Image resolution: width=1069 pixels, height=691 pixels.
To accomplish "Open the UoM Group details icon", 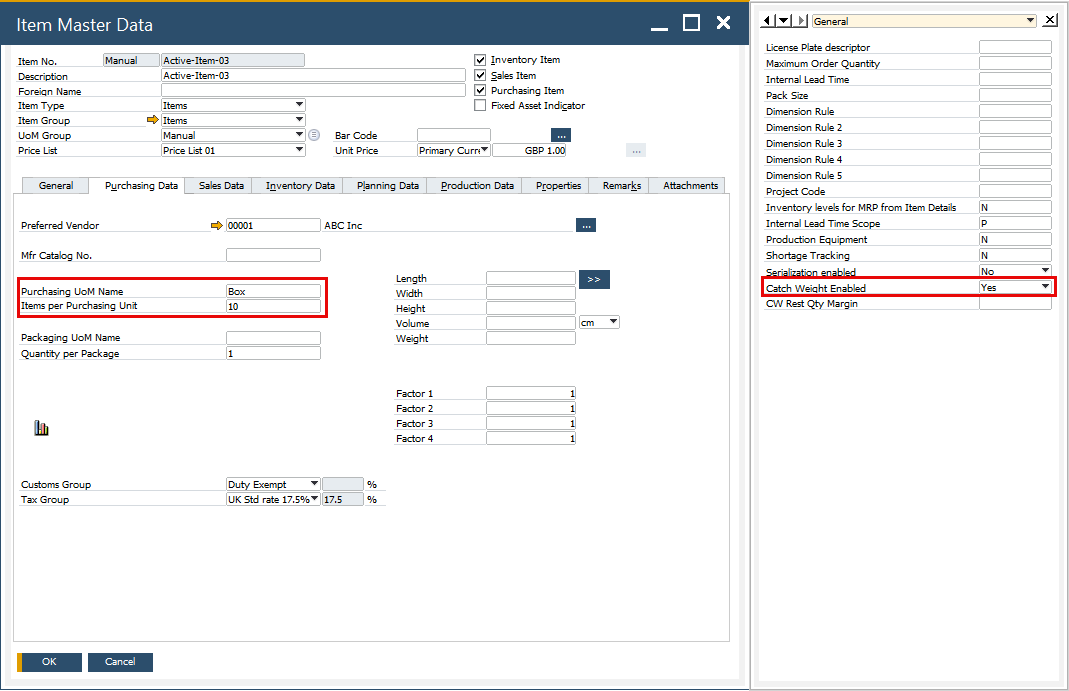I will (314, 135).
